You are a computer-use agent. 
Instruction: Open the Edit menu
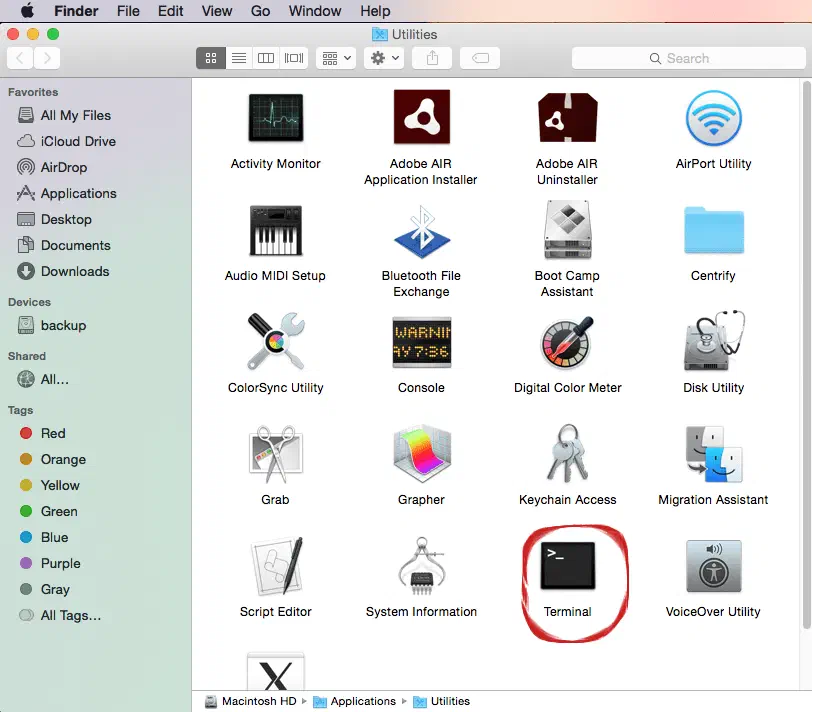pyautogui.click(x=171, y=11)
